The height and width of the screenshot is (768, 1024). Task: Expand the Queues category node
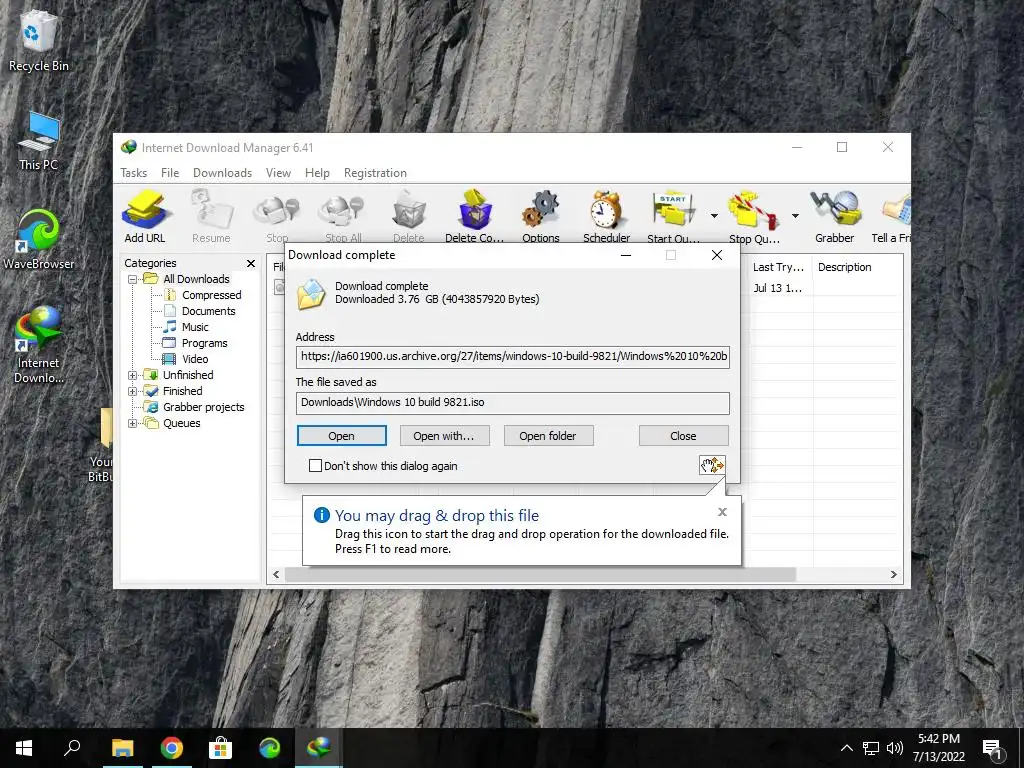133,423
